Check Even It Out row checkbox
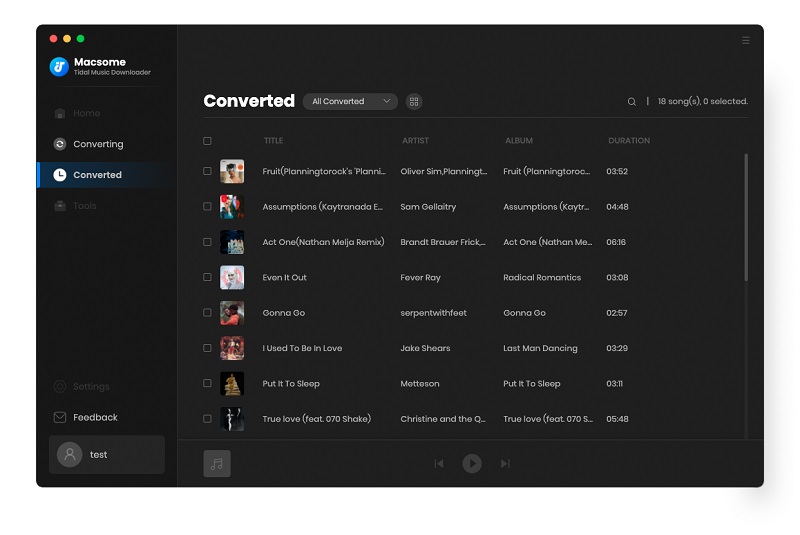This screenshot has width=800, height=535. [207, 277]
